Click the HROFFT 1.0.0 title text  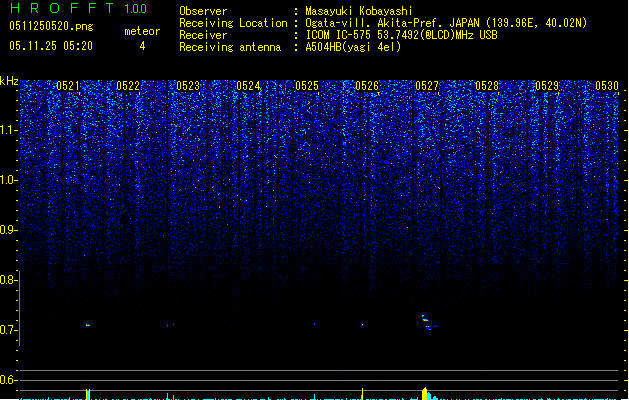(x=78, y=8)
